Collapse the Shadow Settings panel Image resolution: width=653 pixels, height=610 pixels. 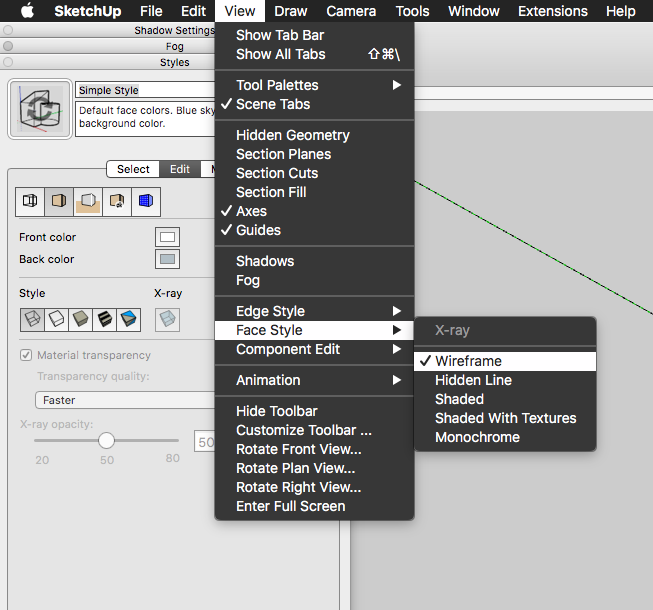pyautogui.click(x=8, y=30)
